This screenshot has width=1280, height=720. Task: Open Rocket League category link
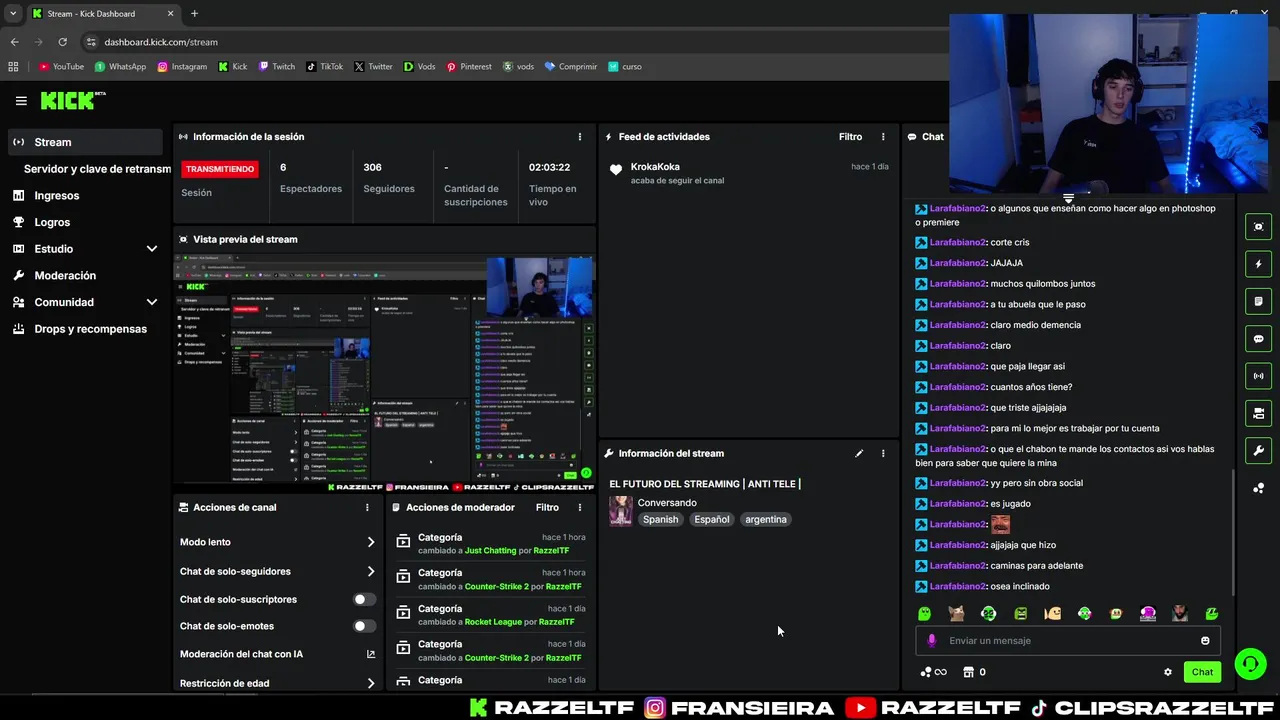coord(493,622)
